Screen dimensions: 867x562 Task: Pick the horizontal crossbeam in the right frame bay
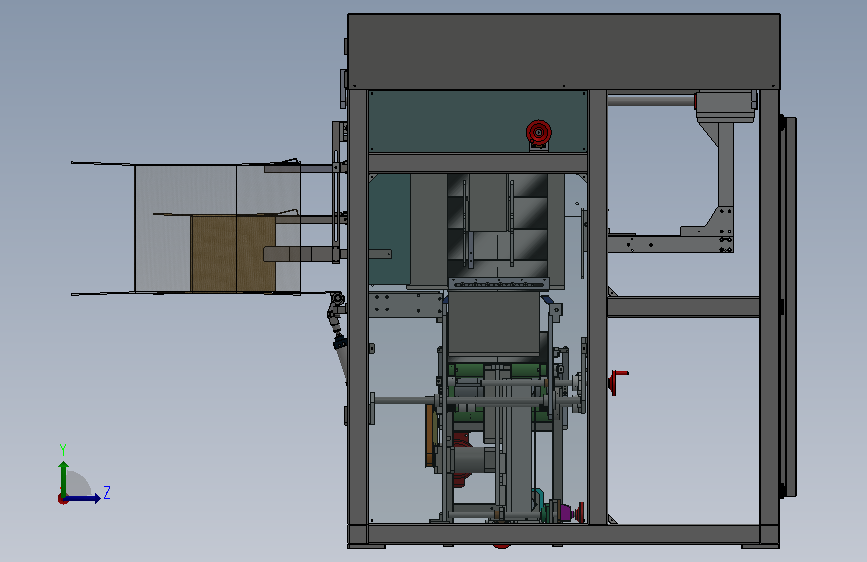[683, 307]
